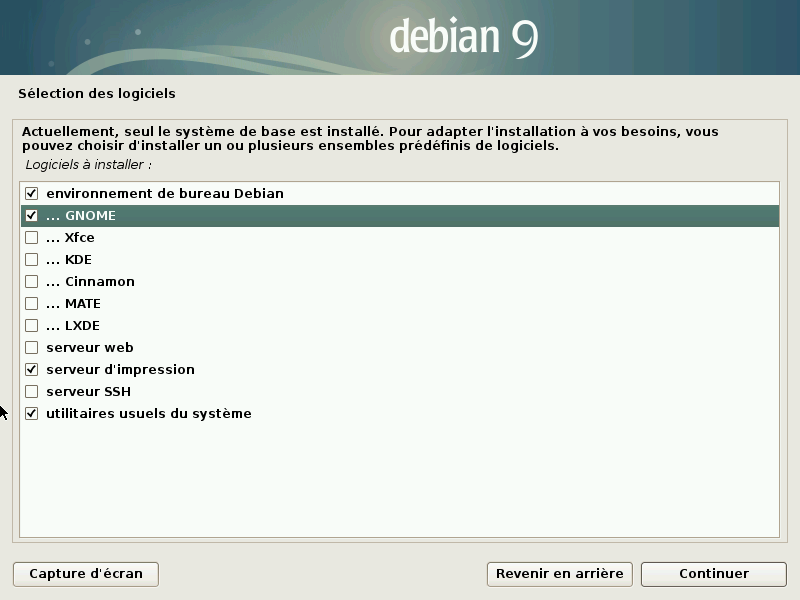Click the empty area below the software list
This screenshot has width=800, height=600.
400,480
